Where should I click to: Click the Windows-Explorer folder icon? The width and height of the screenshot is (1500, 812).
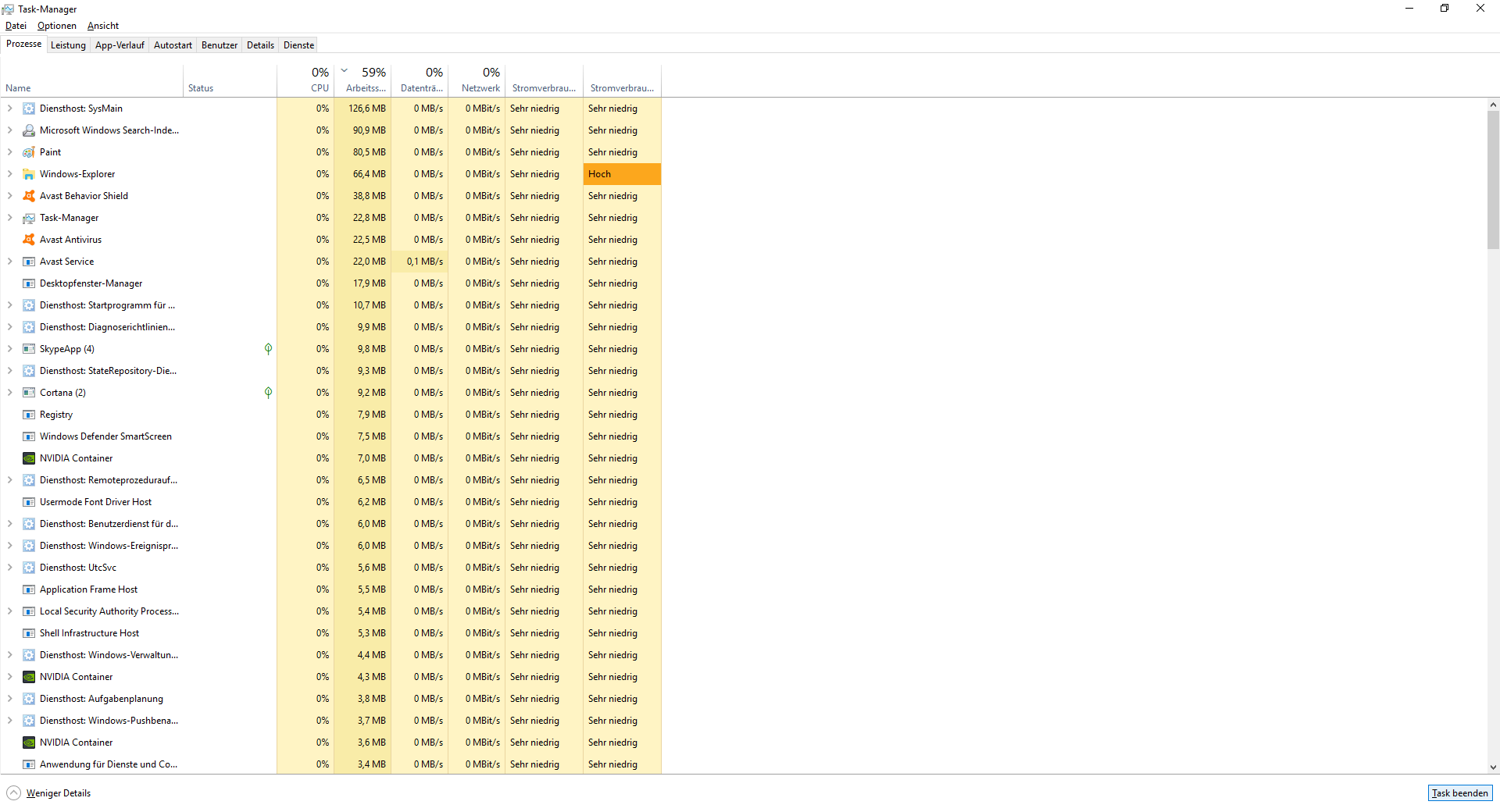(x=29, y=174)
